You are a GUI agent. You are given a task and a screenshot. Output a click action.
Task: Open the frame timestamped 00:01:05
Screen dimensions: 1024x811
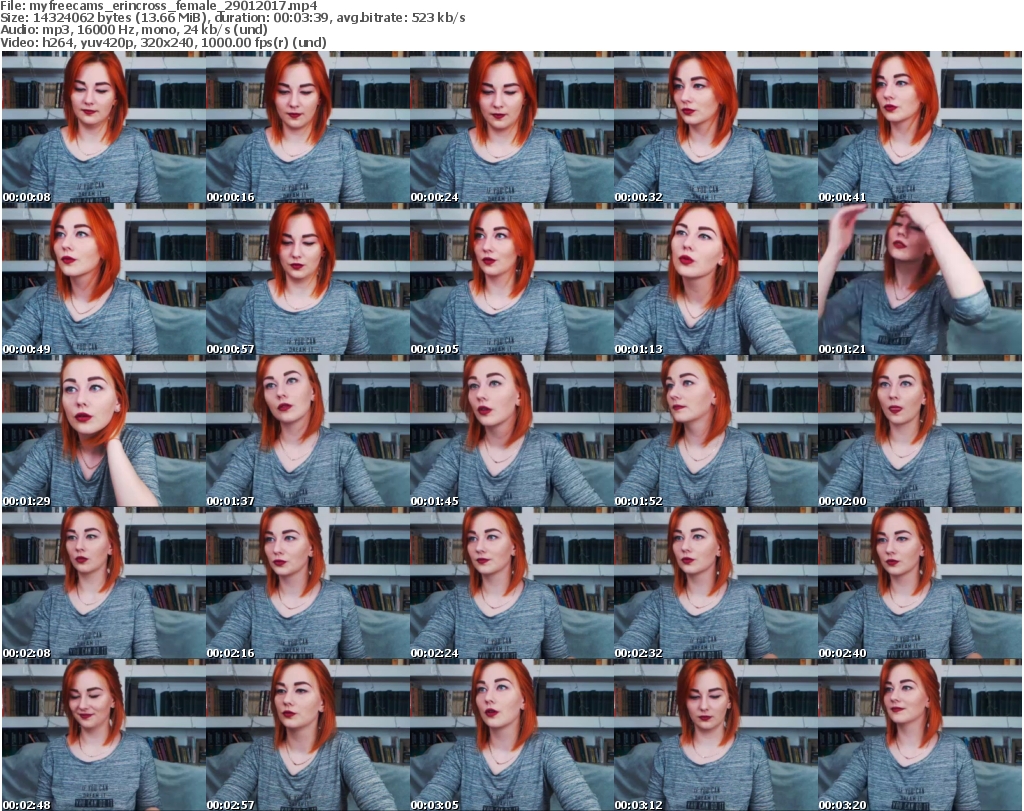511,280
